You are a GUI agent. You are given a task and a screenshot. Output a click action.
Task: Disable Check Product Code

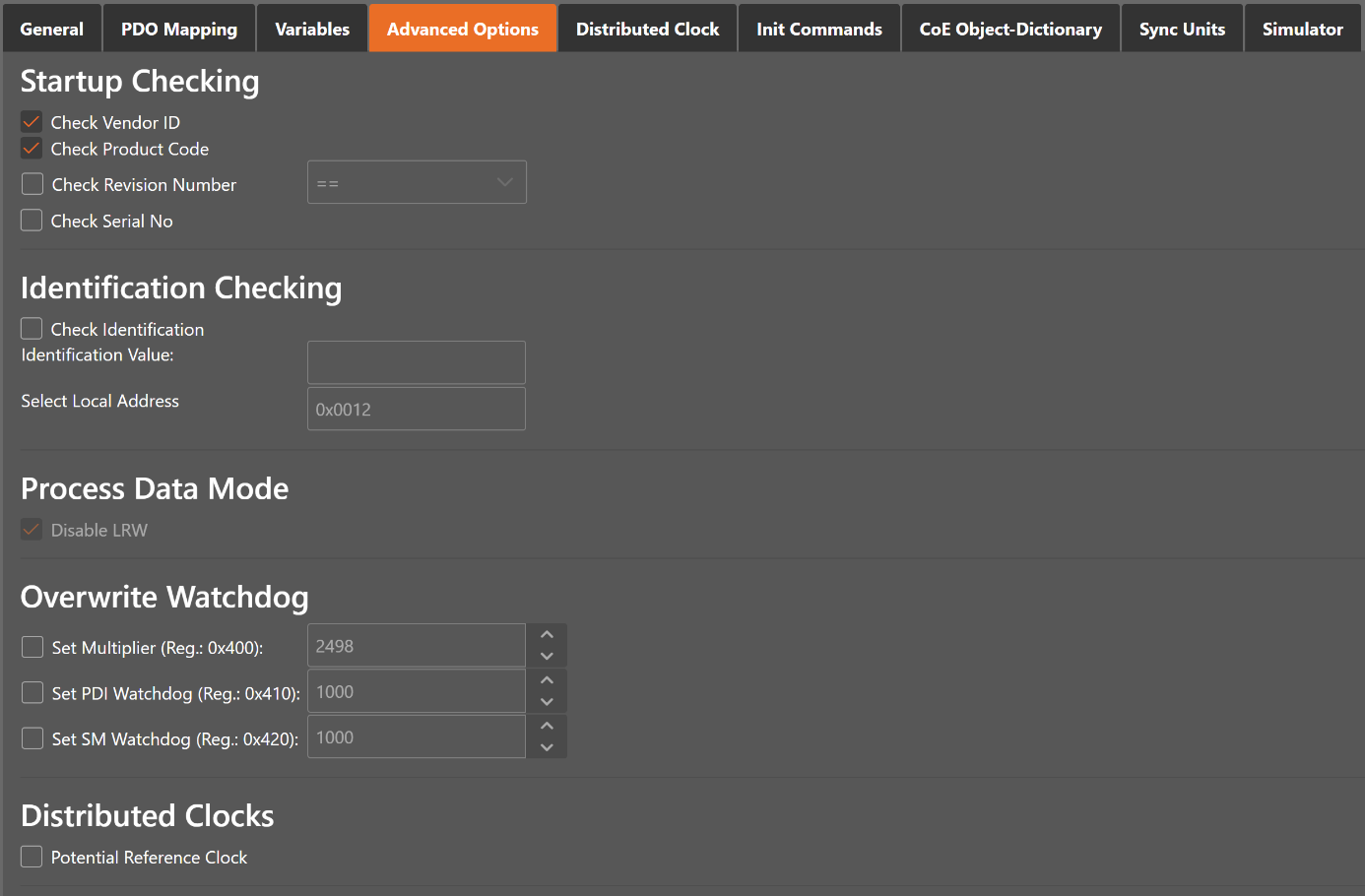pos(31,148)
